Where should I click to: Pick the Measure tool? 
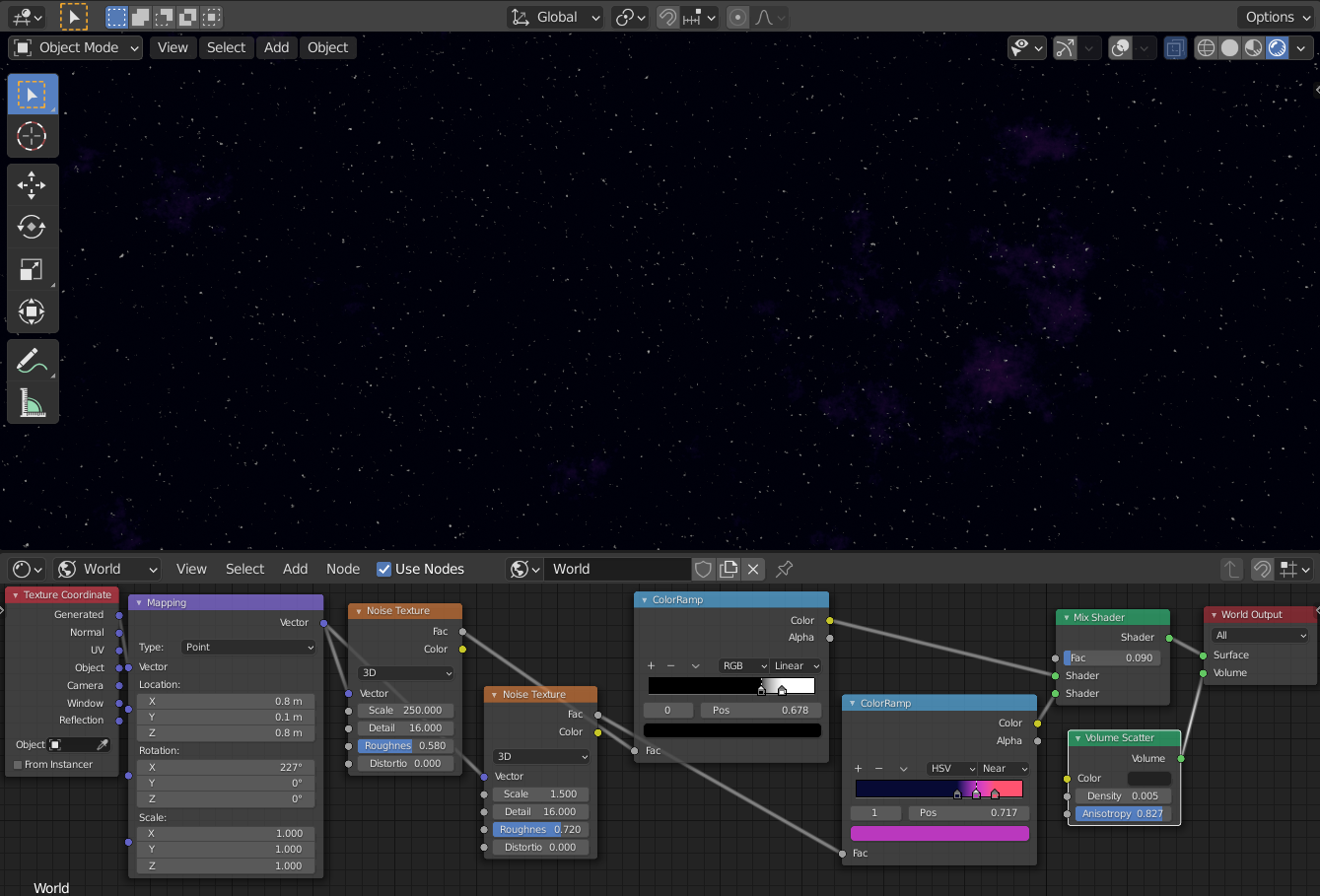click(x=32, y=403)
